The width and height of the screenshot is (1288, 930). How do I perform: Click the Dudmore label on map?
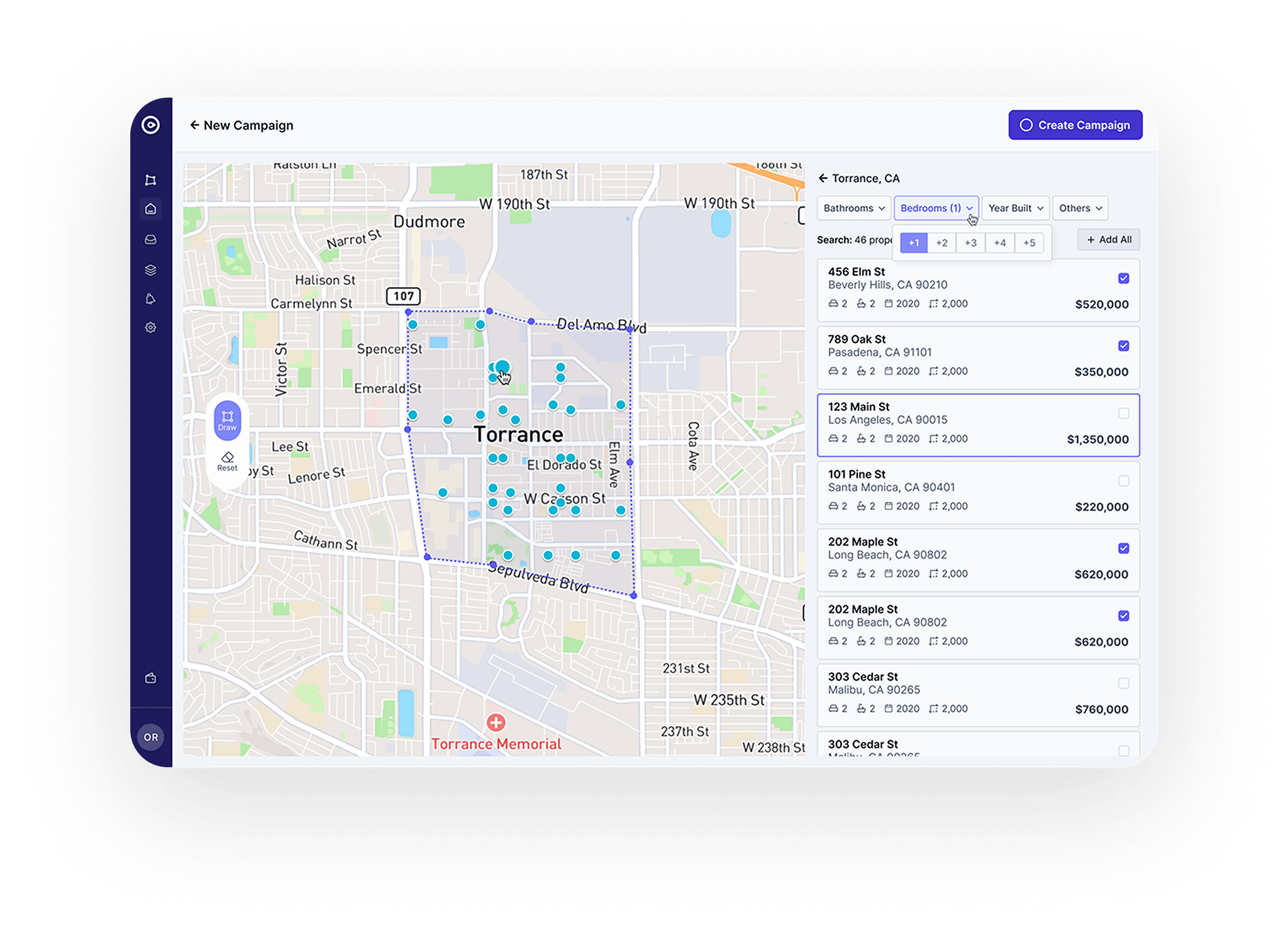pos(429,221)
